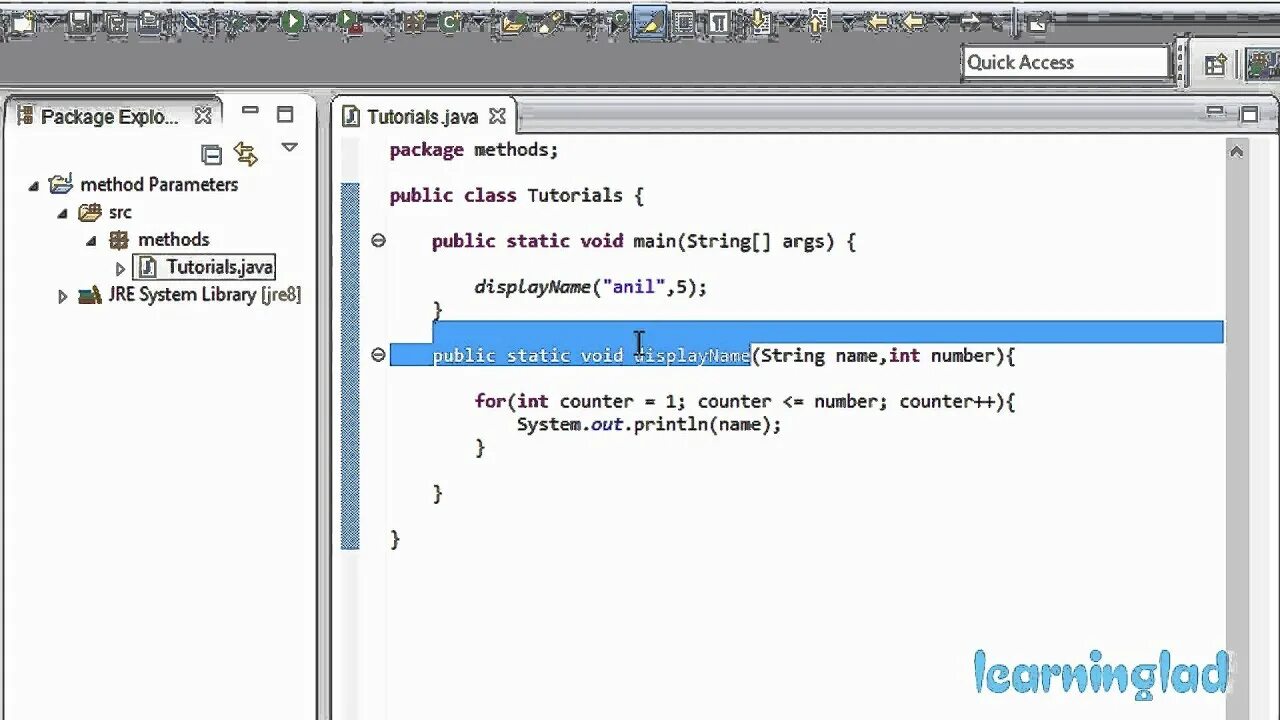Collapse the src folder node

coord(63,213)
